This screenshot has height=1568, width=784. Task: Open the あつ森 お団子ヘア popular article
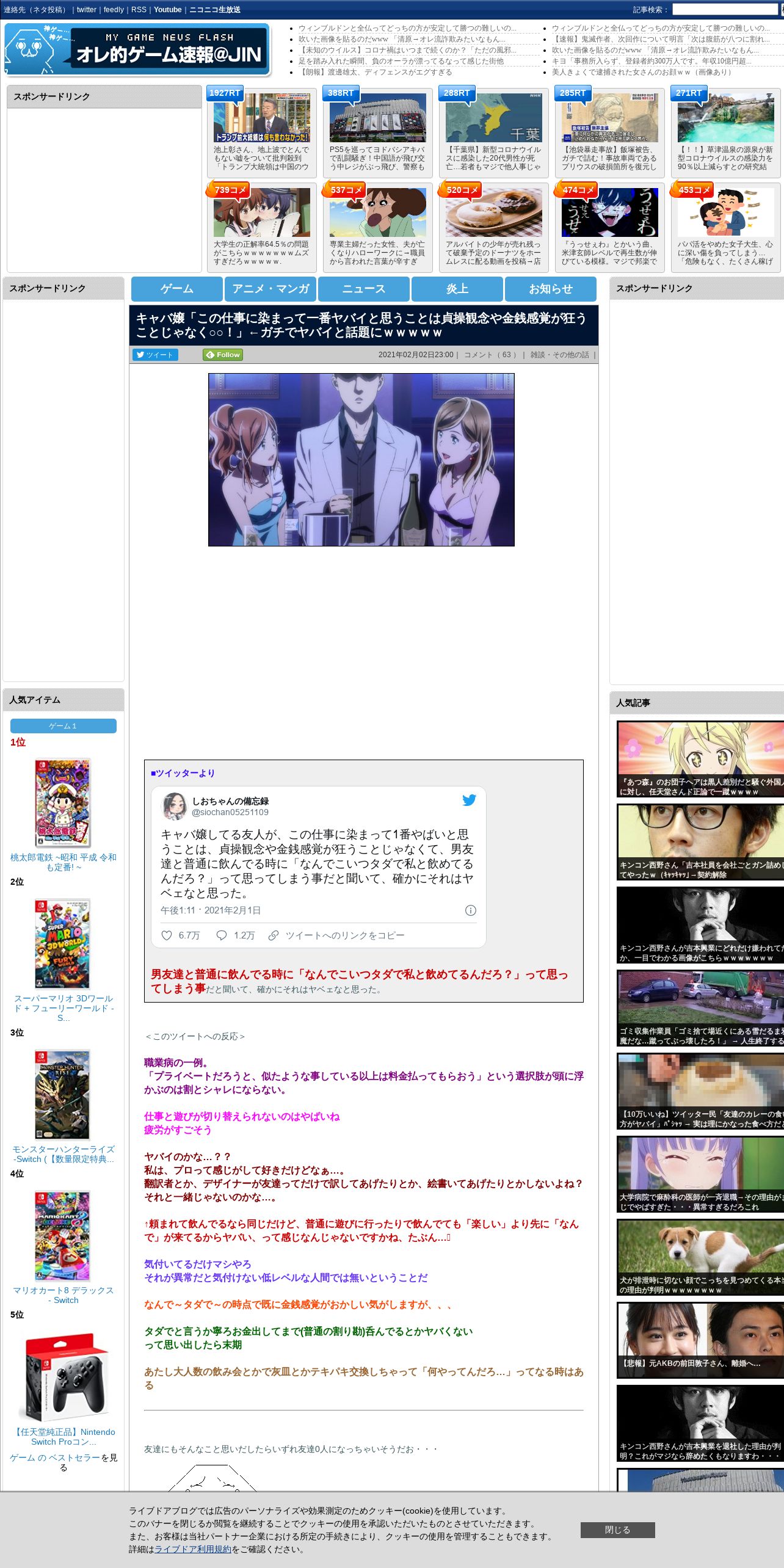(700, 759)
